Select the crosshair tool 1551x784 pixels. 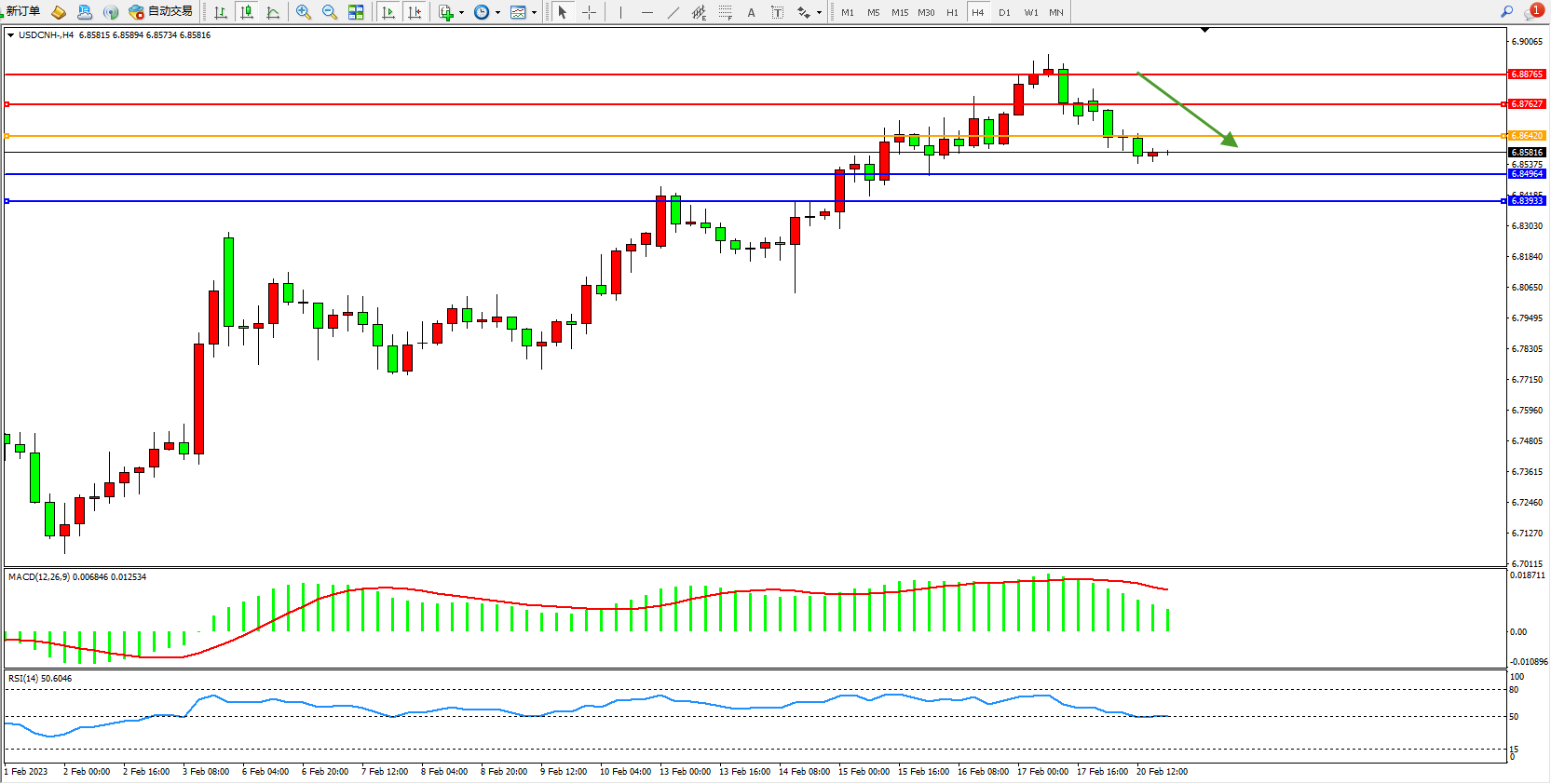[589, 12]
